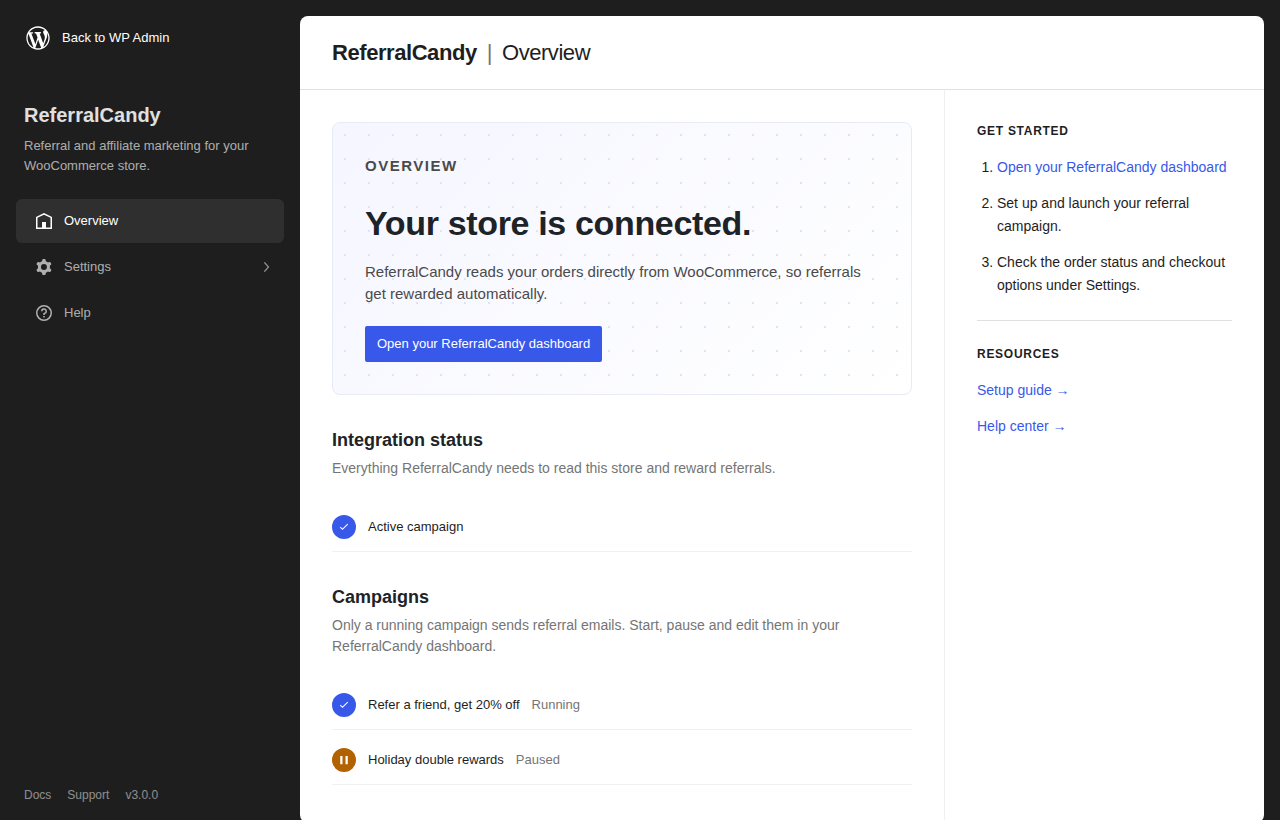
Task: Click the 'Paused' status label
Action: (538, 760)
